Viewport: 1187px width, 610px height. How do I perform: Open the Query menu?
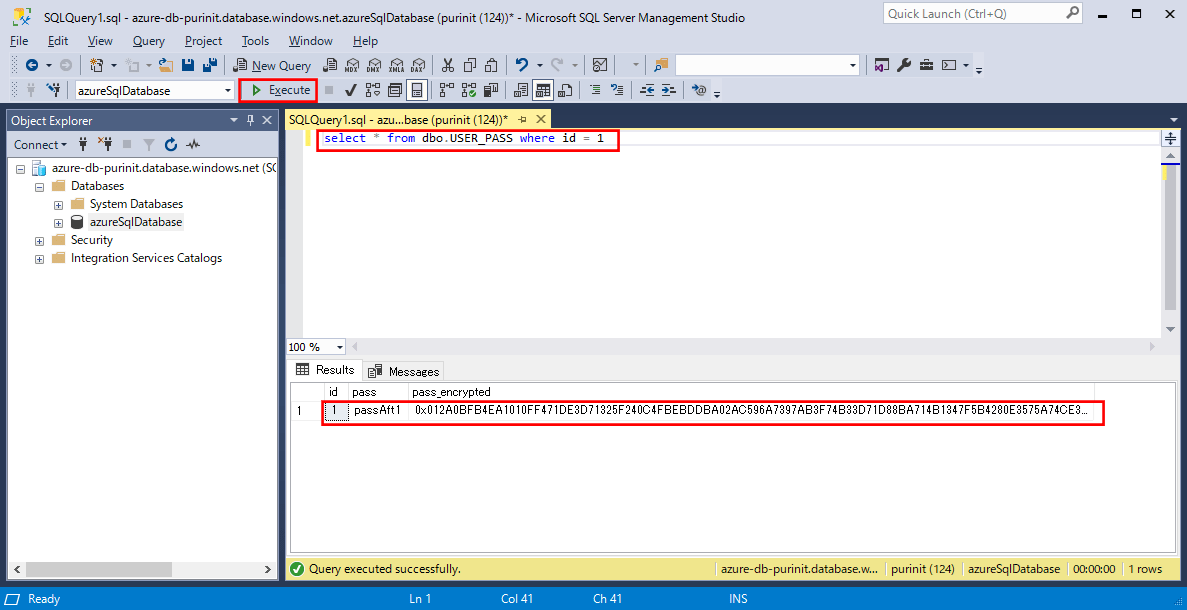point(148,42)
